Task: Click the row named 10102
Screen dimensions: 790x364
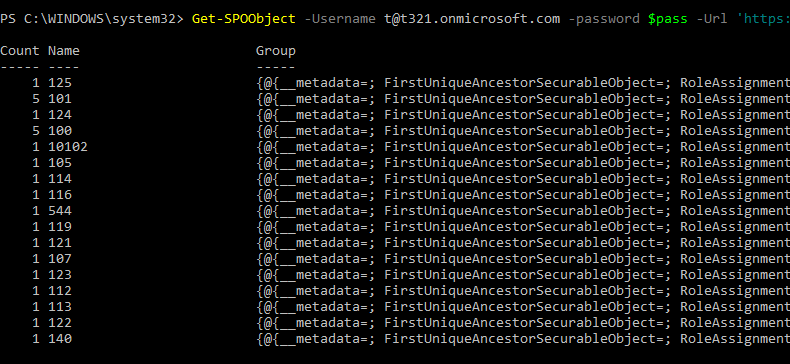Action: [395, 147]
